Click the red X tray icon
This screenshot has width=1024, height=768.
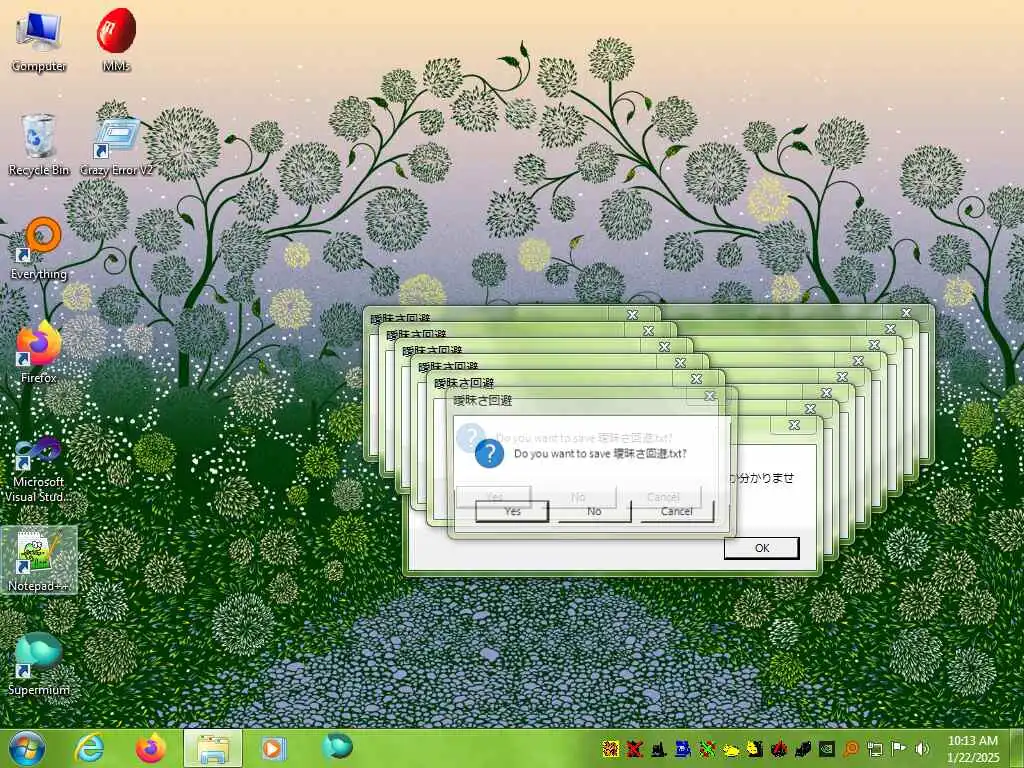tap(634, 748)
